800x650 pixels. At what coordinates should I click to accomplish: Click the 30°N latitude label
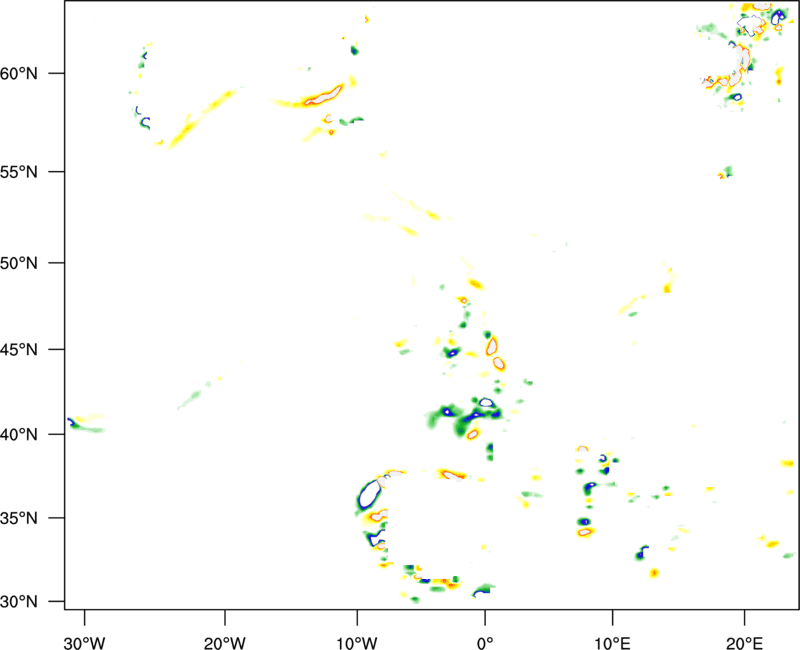tap(19, 602)
